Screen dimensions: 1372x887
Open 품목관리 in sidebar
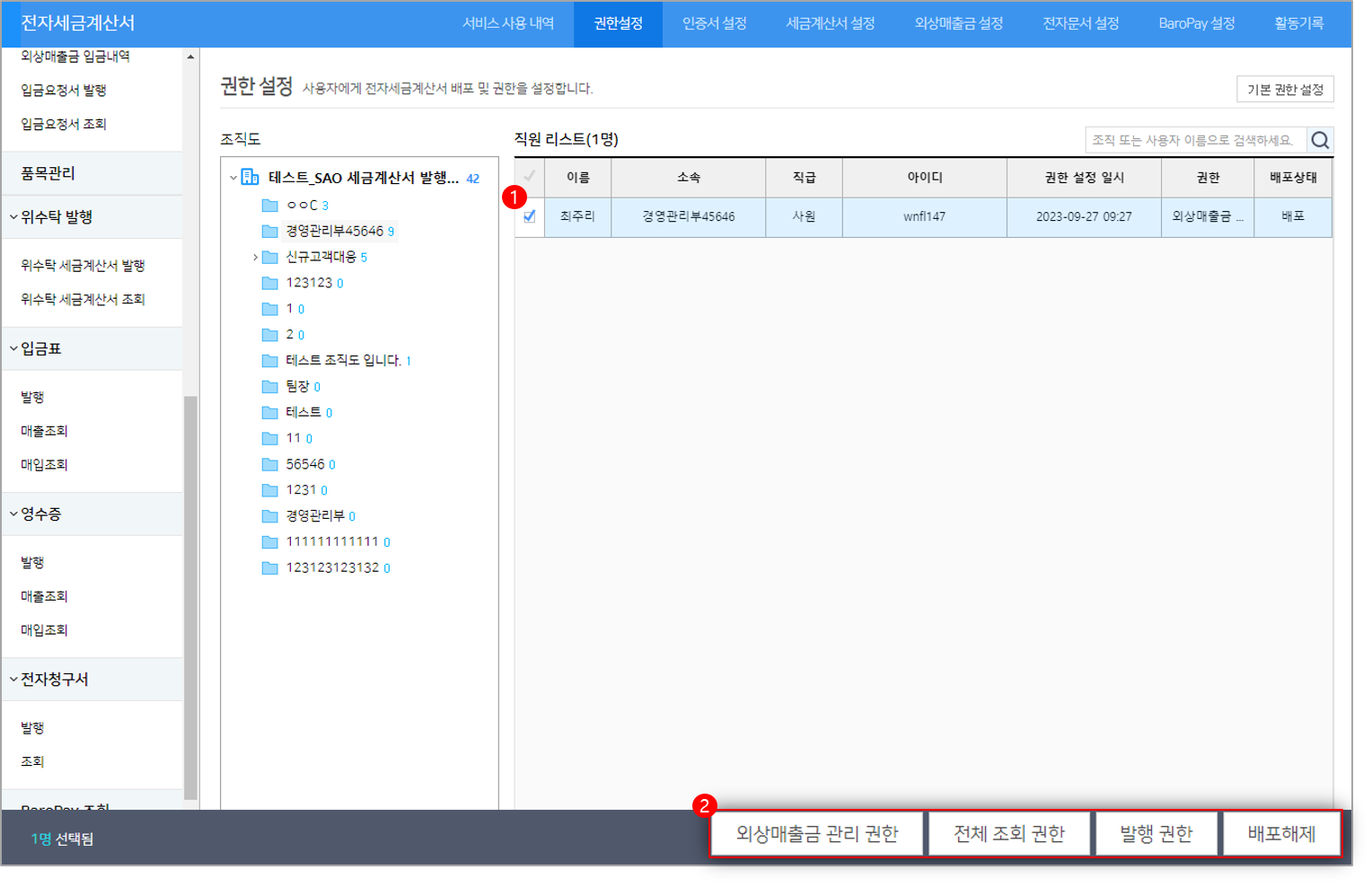click(48, 173)
